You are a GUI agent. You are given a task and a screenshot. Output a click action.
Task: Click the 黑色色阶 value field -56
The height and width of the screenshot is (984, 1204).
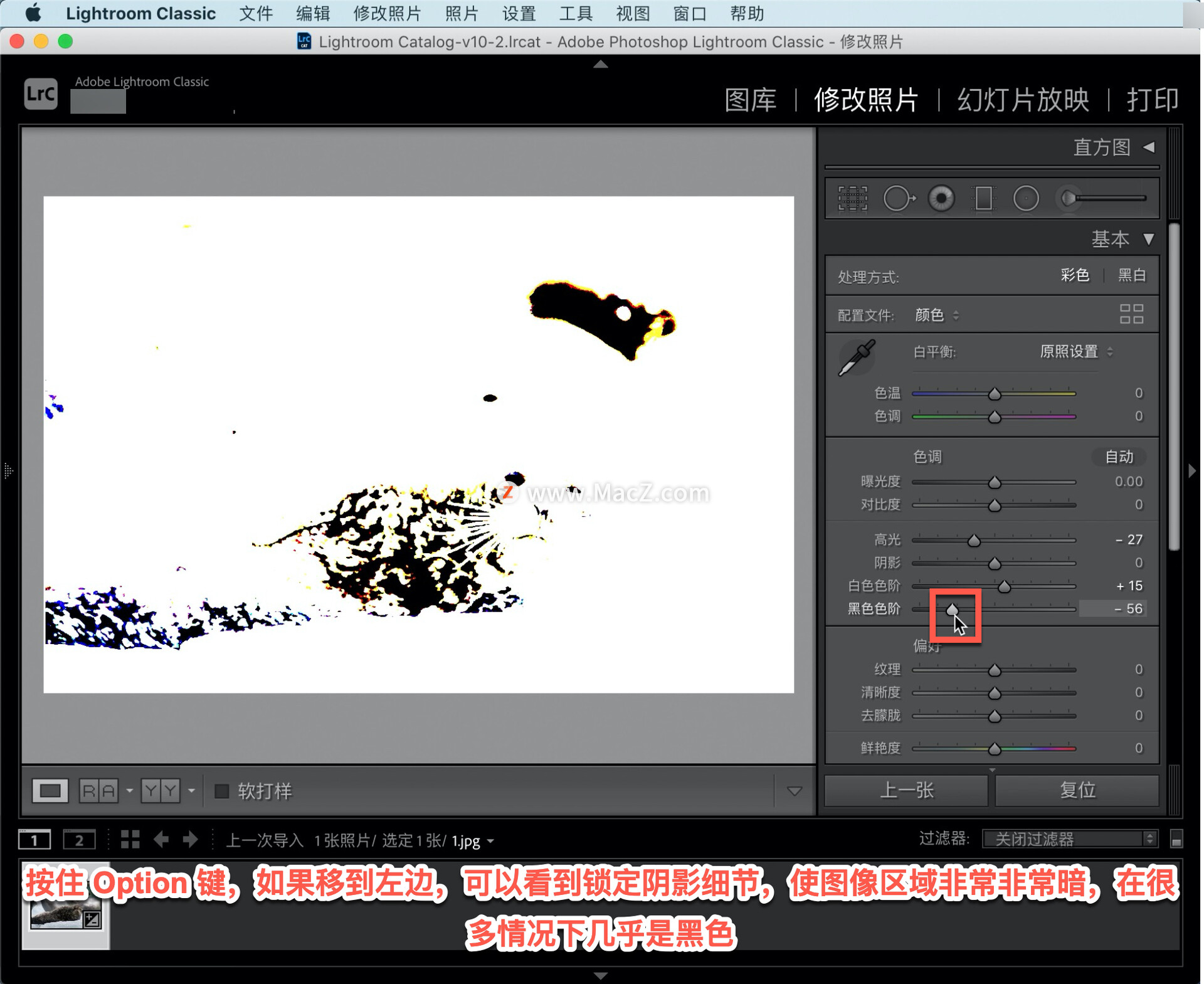(1114, 610)
